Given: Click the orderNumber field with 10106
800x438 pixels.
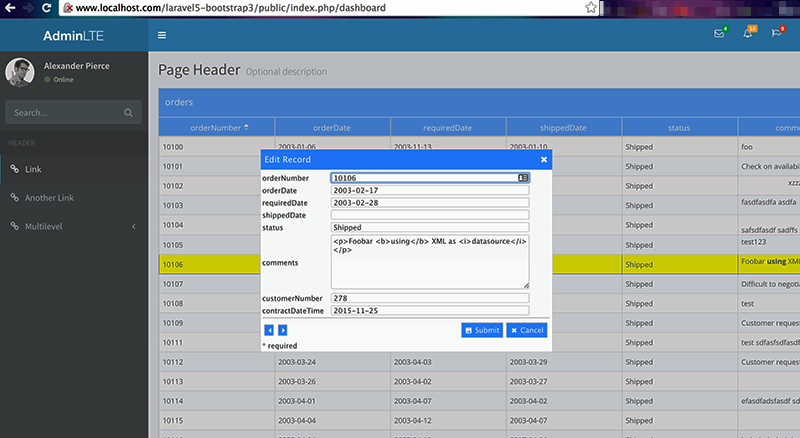Looking at the screenshot, I should click(x=430, y=178).
